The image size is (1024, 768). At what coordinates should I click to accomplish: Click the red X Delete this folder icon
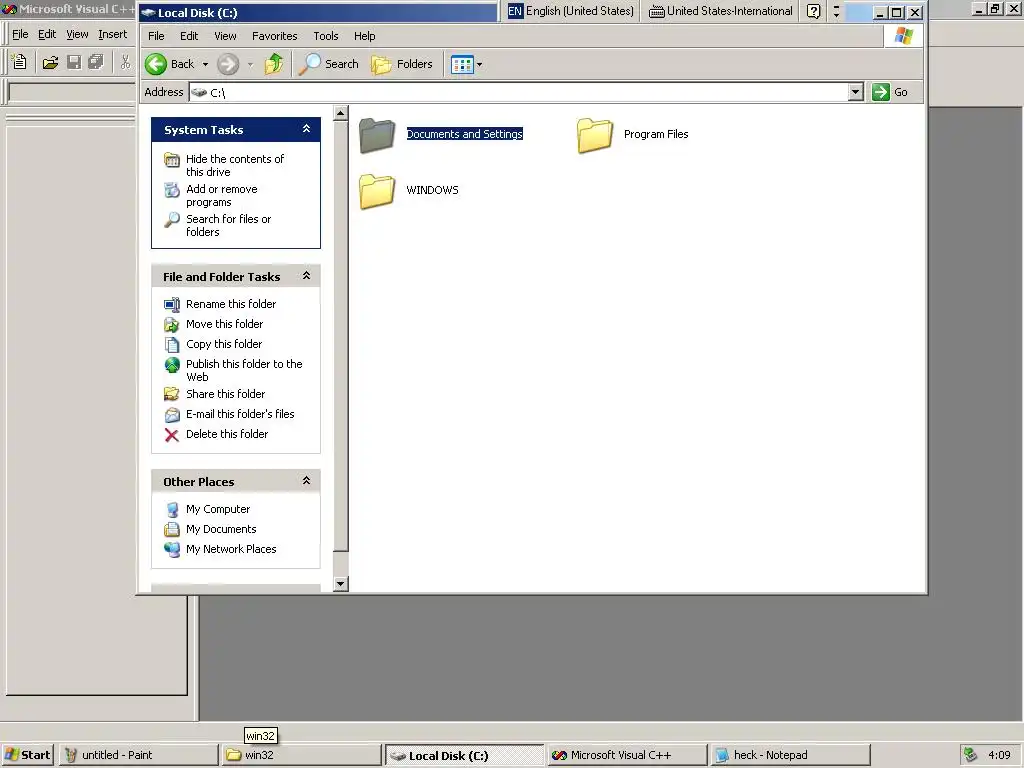[172, 435]
